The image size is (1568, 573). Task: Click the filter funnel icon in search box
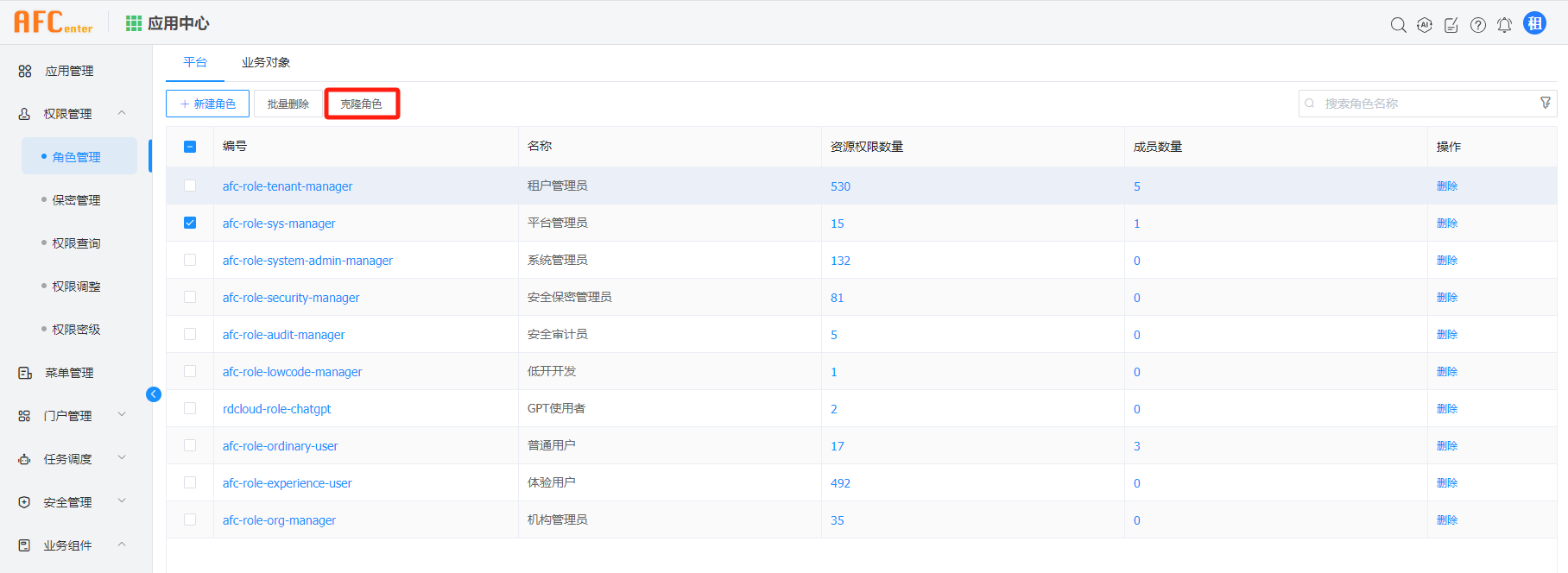pos(1545,103)
